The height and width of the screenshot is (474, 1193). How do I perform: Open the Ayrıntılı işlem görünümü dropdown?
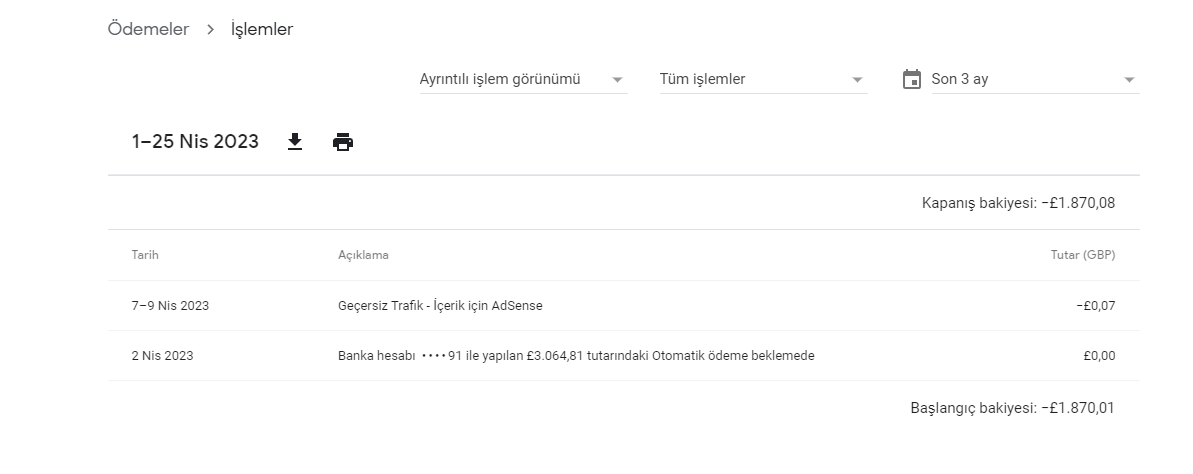(523, 79)
